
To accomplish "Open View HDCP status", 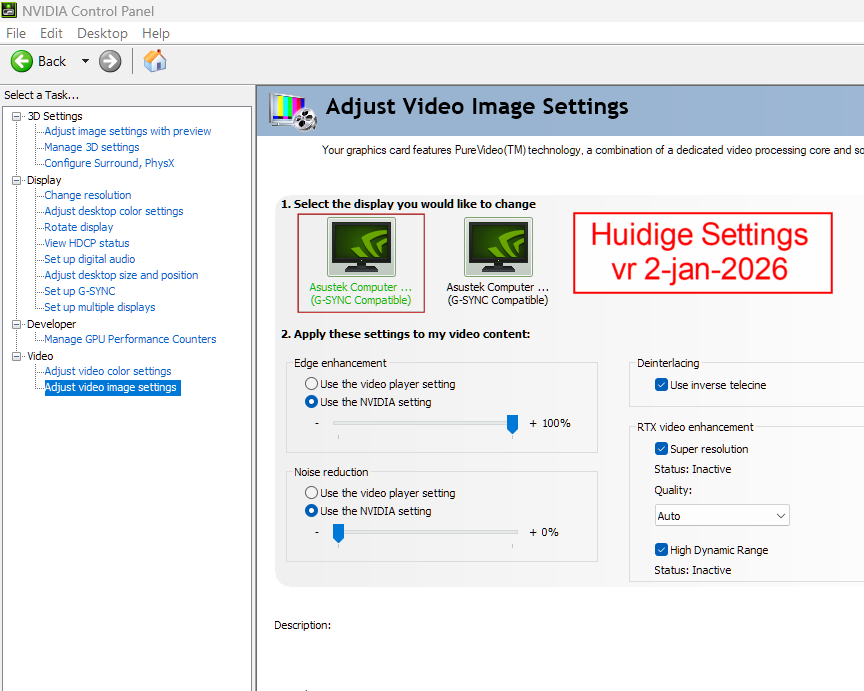I will 87,243.
